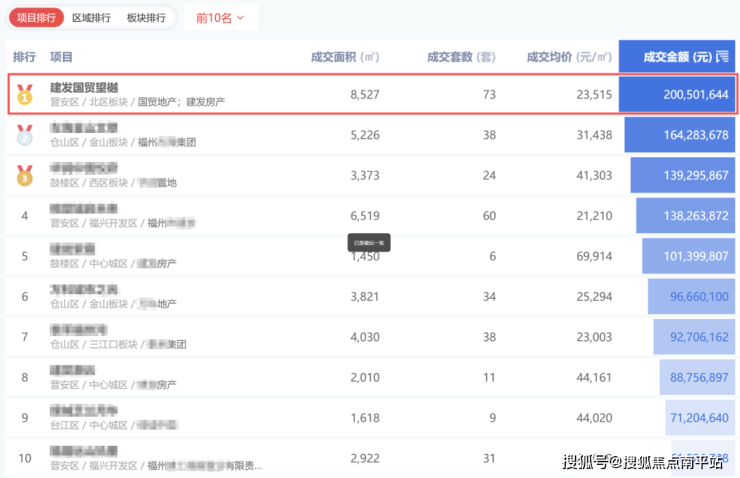Click the 排行 column header
This screenshot has width=740, height=478.
tap(24, 57)
